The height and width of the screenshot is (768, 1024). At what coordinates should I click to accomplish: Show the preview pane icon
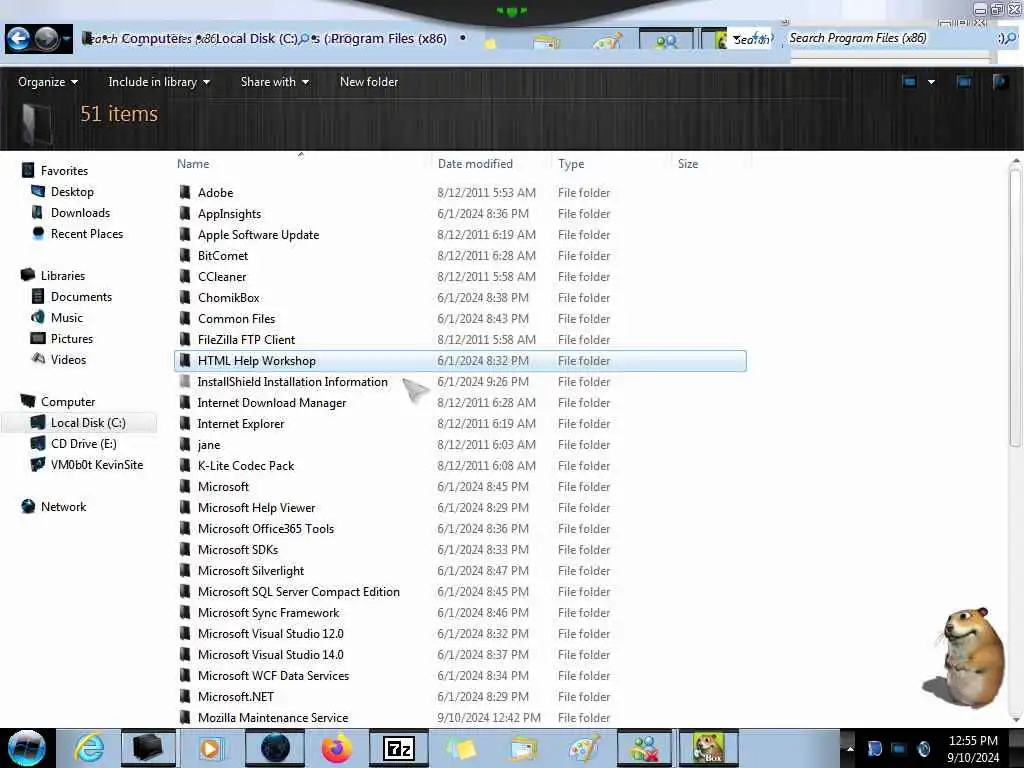964,82
